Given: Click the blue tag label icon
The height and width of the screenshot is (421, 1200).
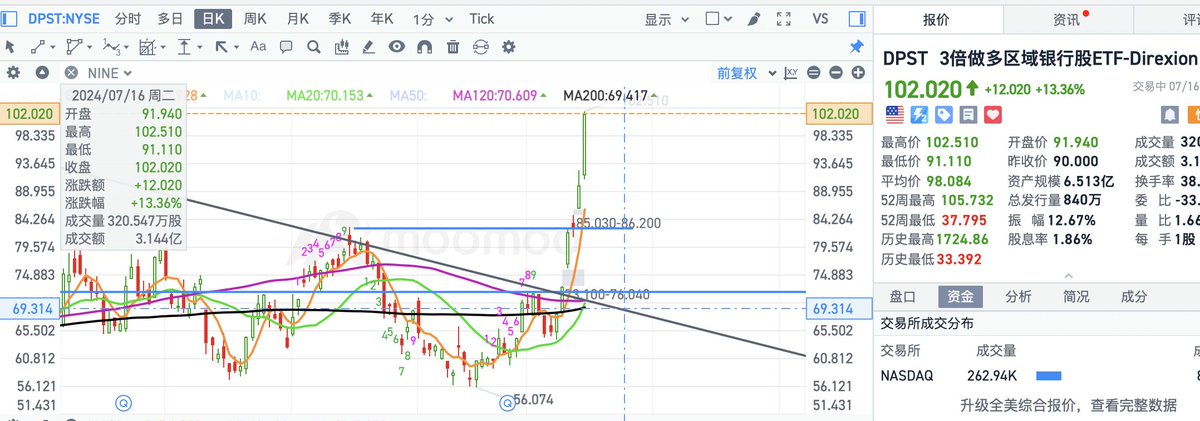Looking at the screenshot, I should pos(942,114).
